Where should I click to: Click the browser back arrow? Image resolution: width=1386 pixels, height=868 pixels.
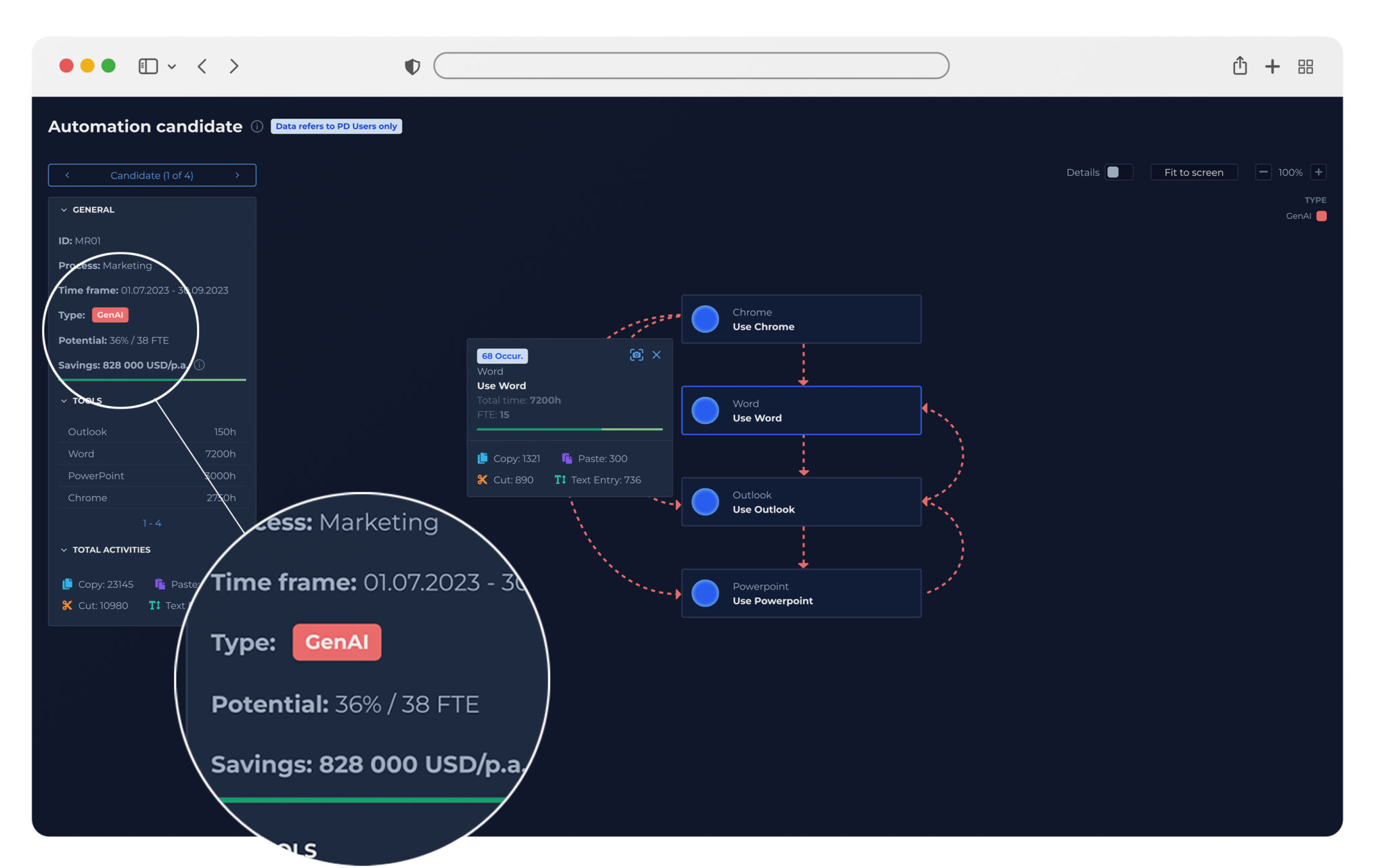click(x=202, y=66)
